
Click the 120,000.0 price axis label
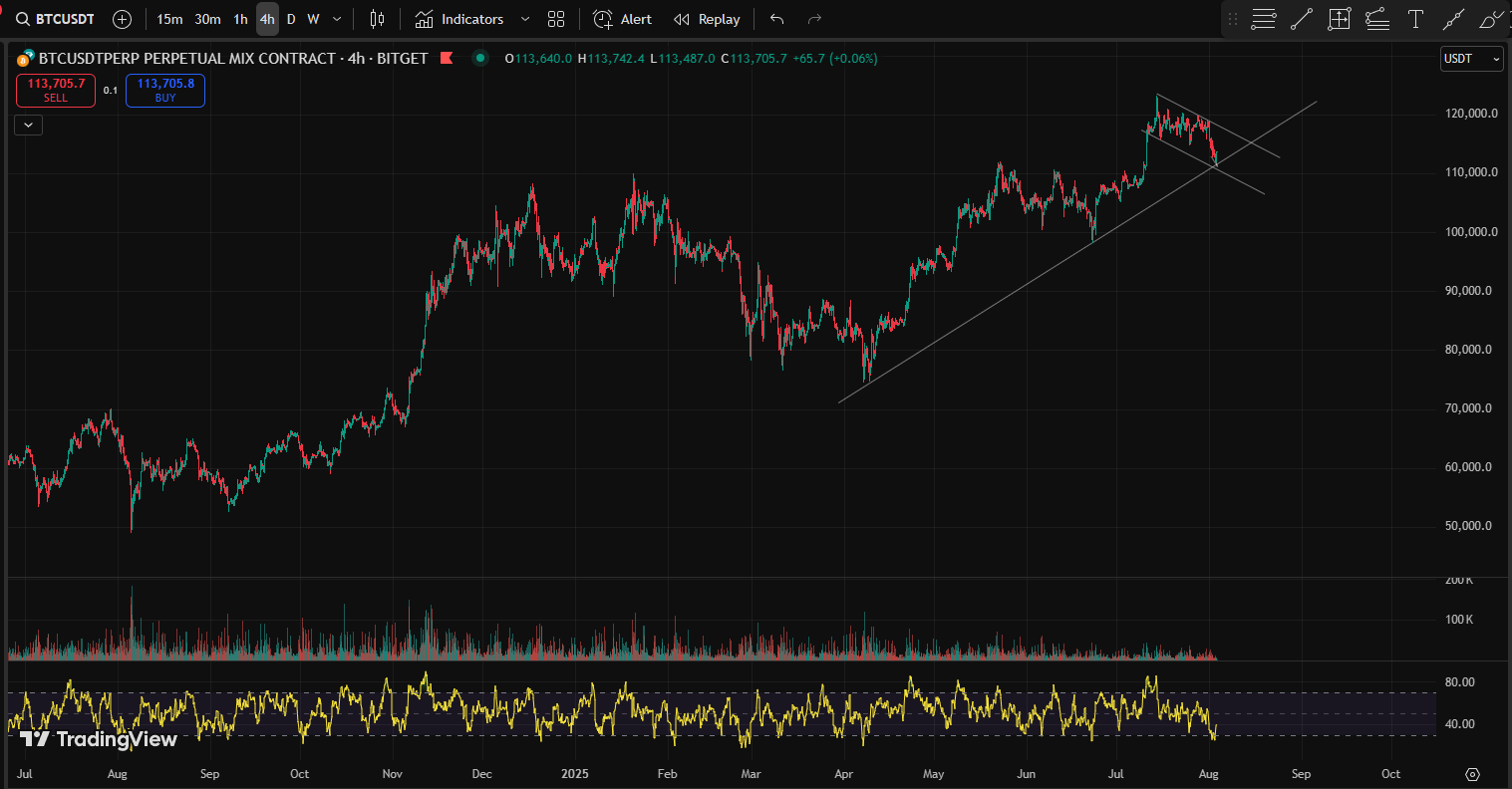click(x=1471, y=114)
